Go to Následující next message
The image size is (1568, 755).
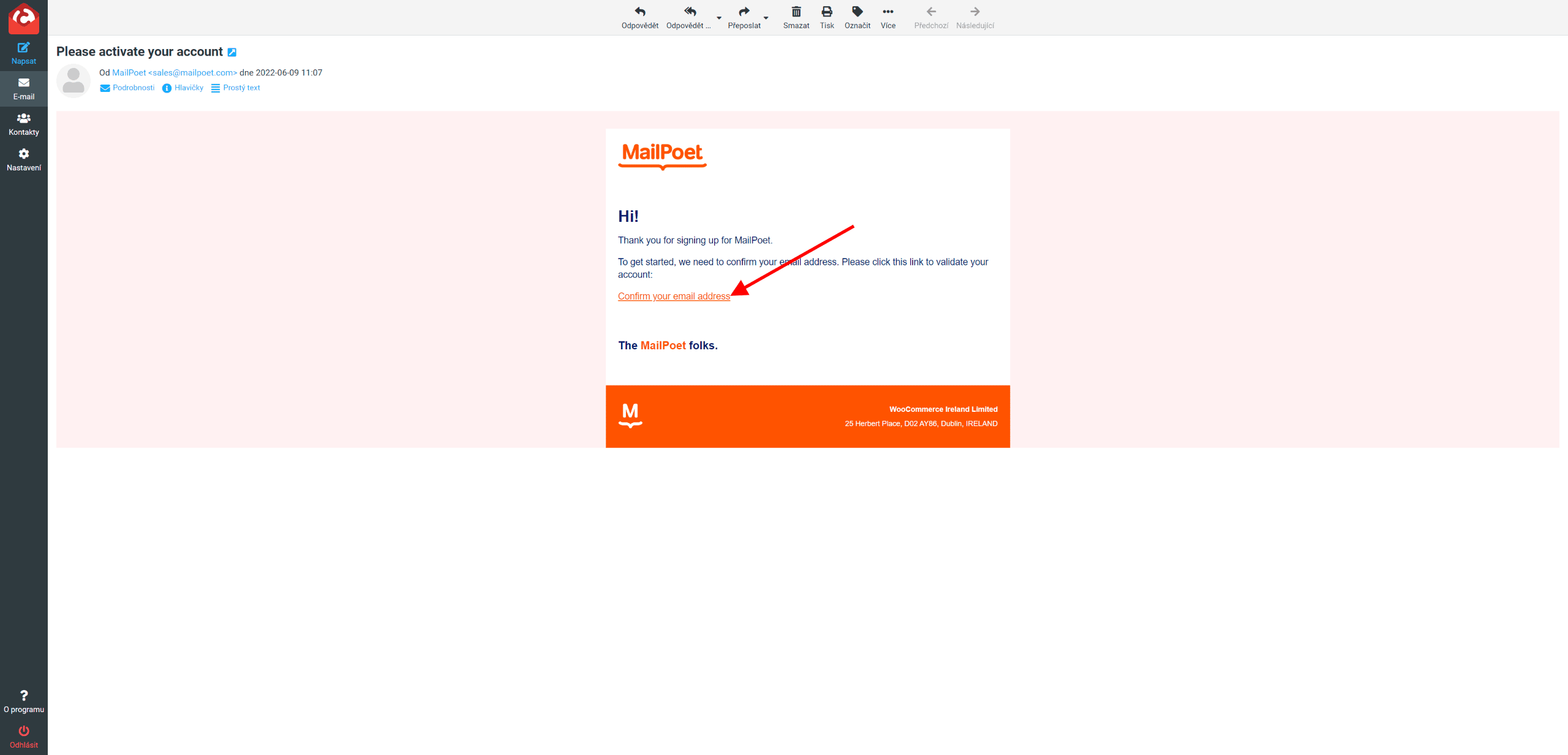[975, 18]
